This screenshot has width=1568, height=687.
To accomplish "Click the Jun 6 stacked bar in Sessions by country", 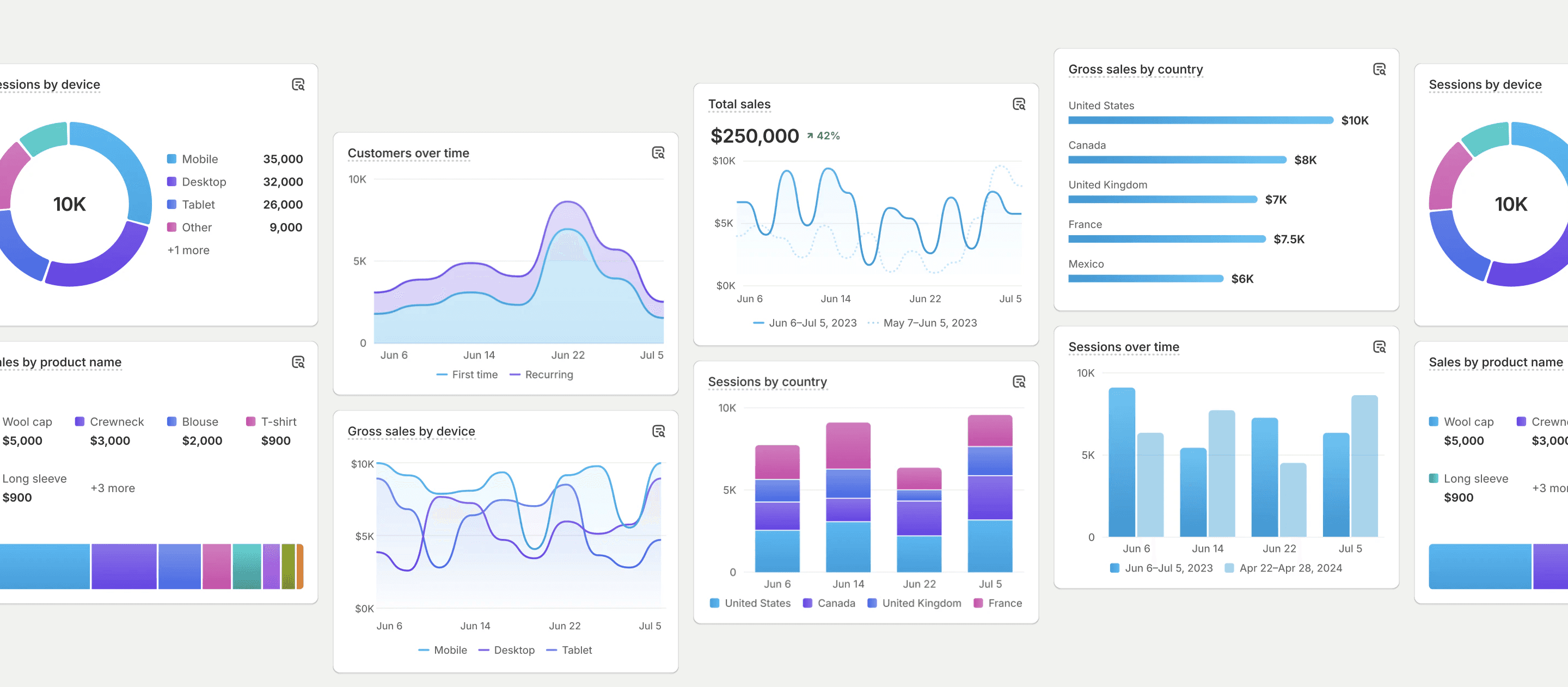I will 777,508.
